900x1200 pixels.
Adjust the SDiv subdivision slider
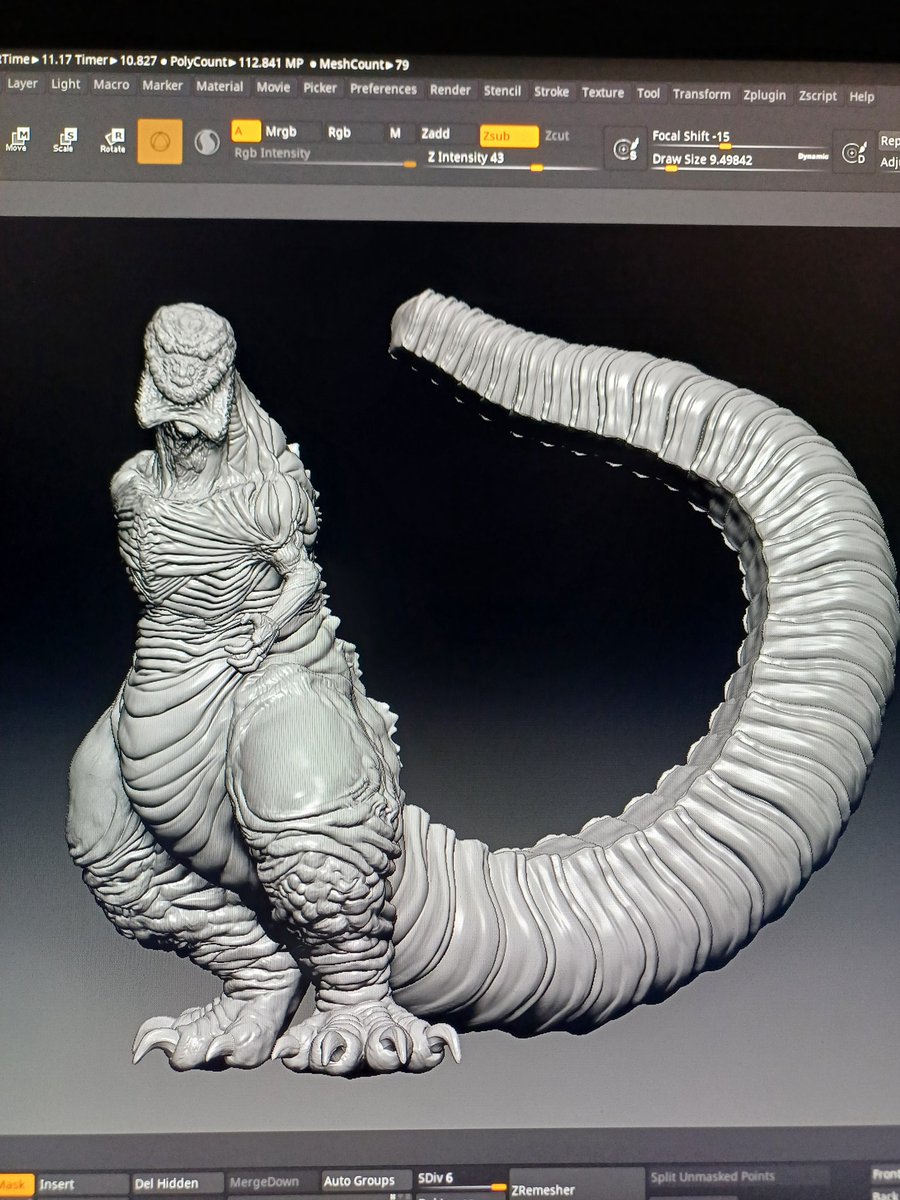(x=461, y=1179)
